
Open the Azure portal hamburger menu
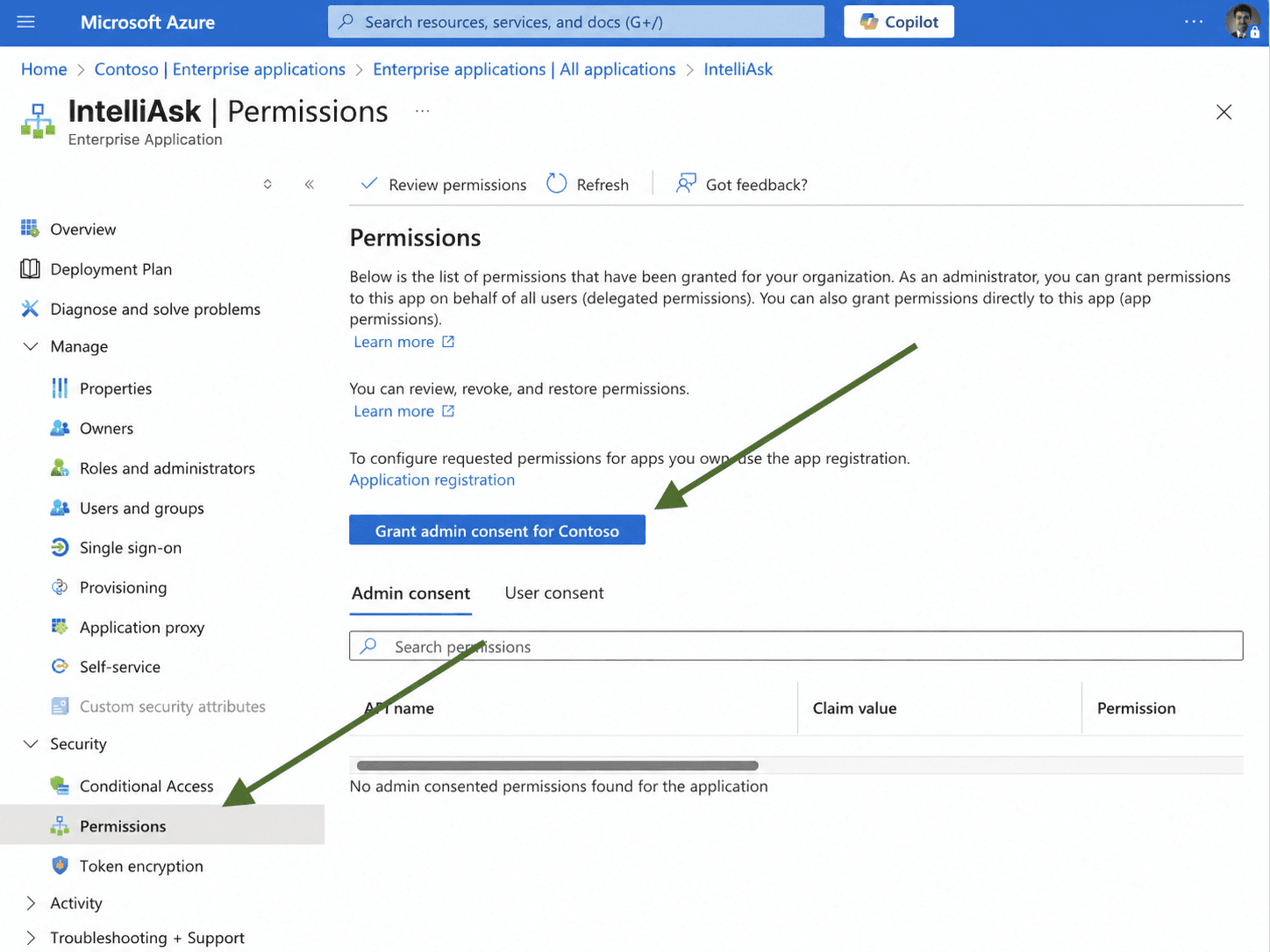point(26,22)
